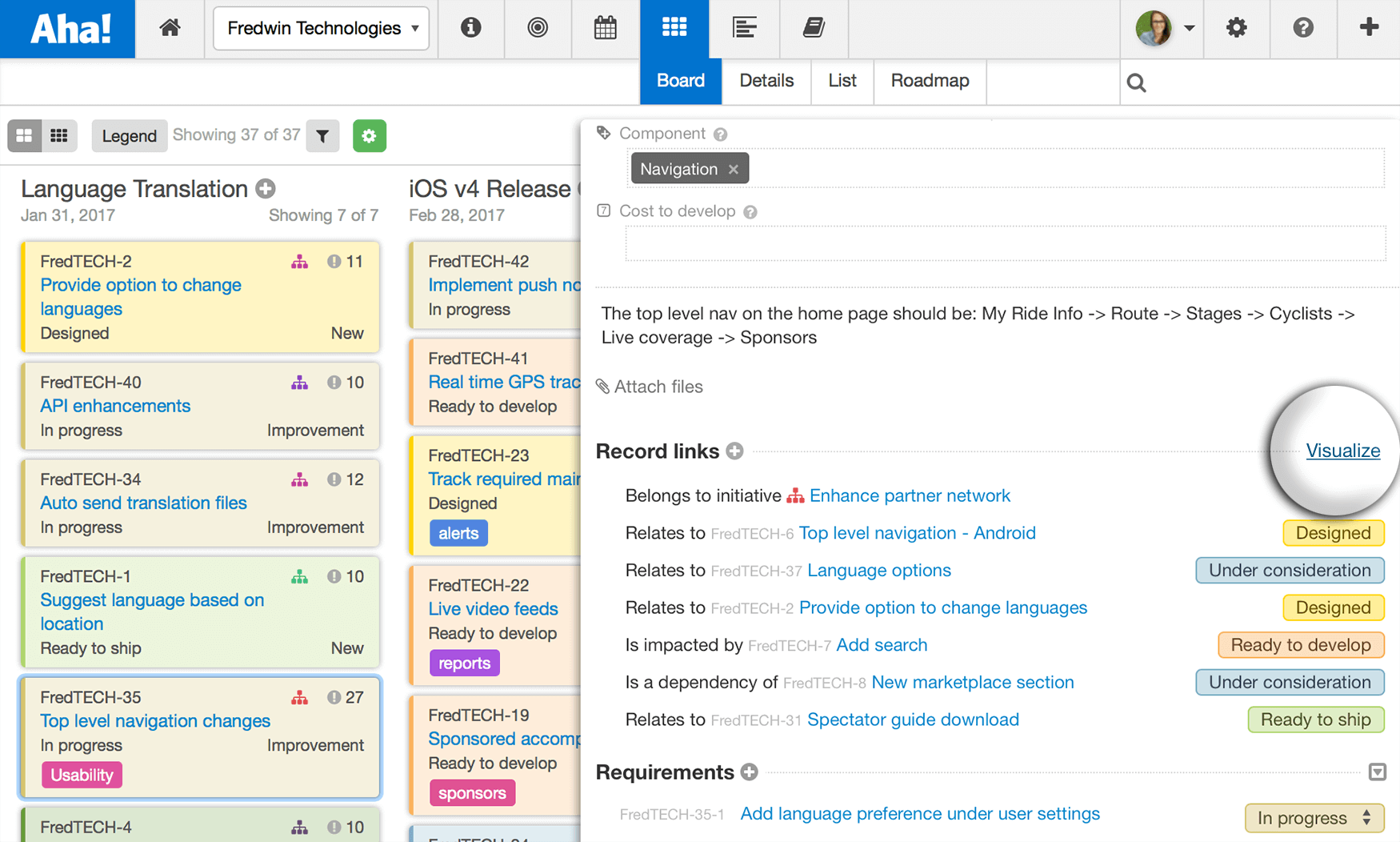The image size is (1400, 842).
Task: Switch to compact card grid view toggle
Action: pyautogui.click(x=59, y=136)
